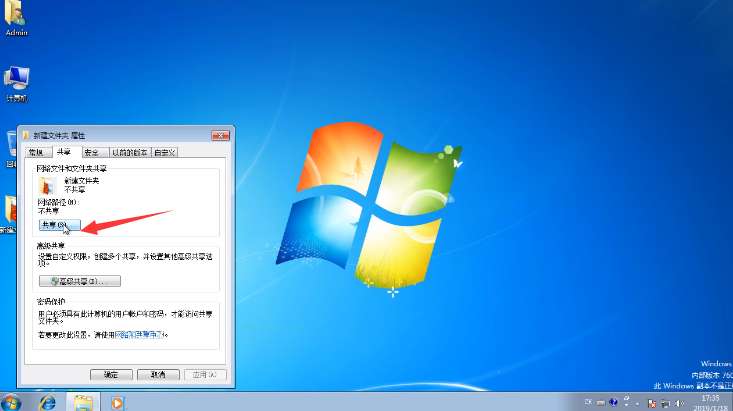733x411 pixels.
Task: Open the 以前的版本 (Previous Versions) tab
Action: [x=129, y=152]
